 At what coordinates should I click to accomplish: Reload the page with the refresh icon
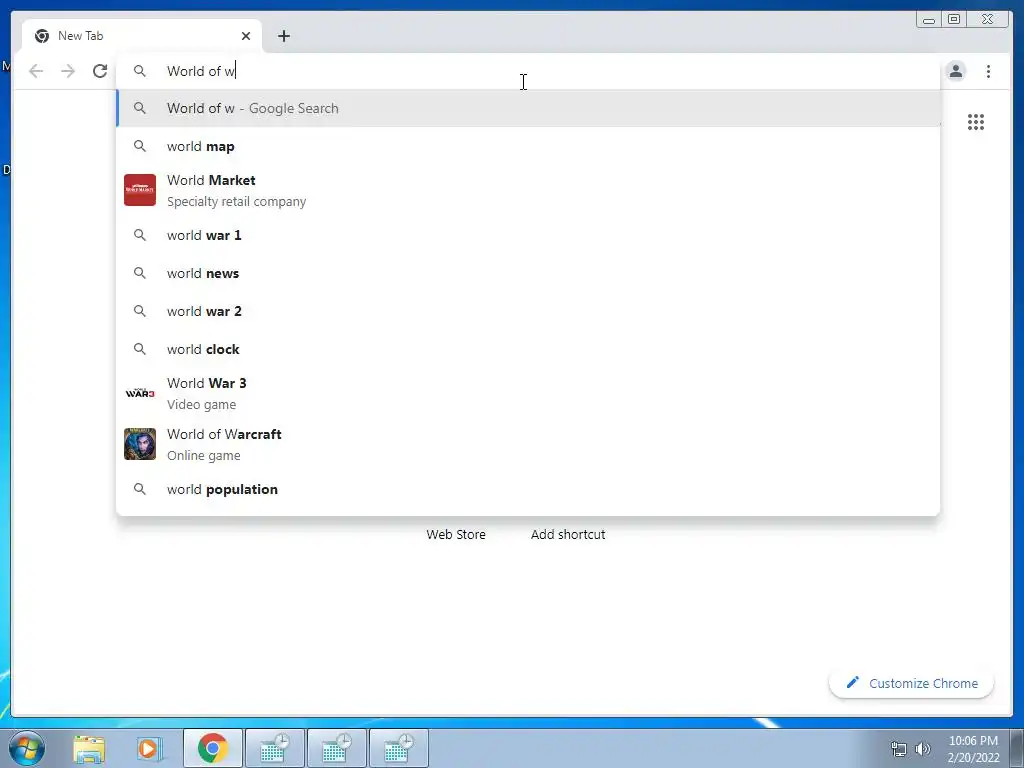(99, 71)
